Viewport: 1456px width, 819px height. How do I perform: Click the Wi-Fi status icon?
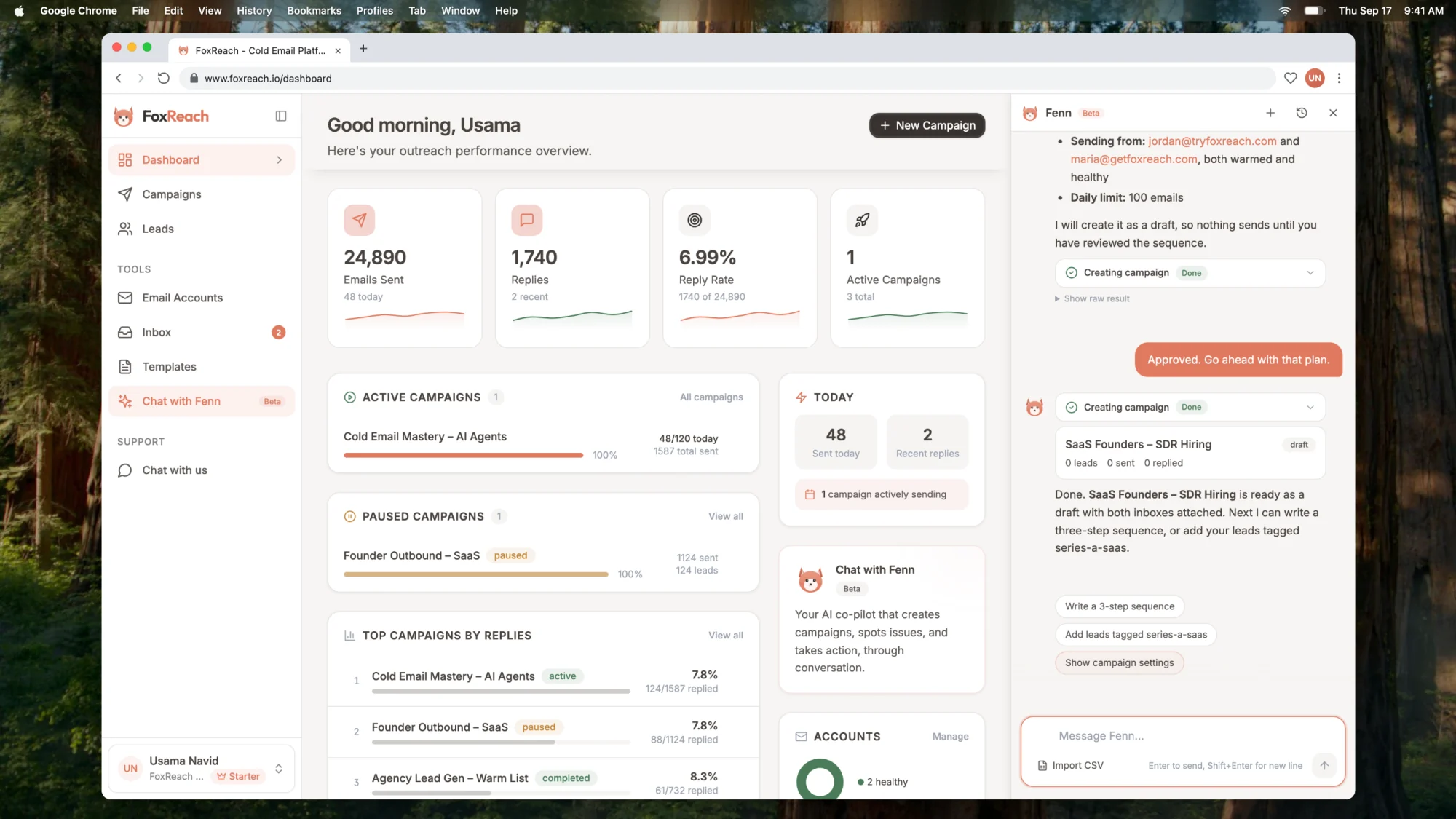click(x=1284, y=11)
